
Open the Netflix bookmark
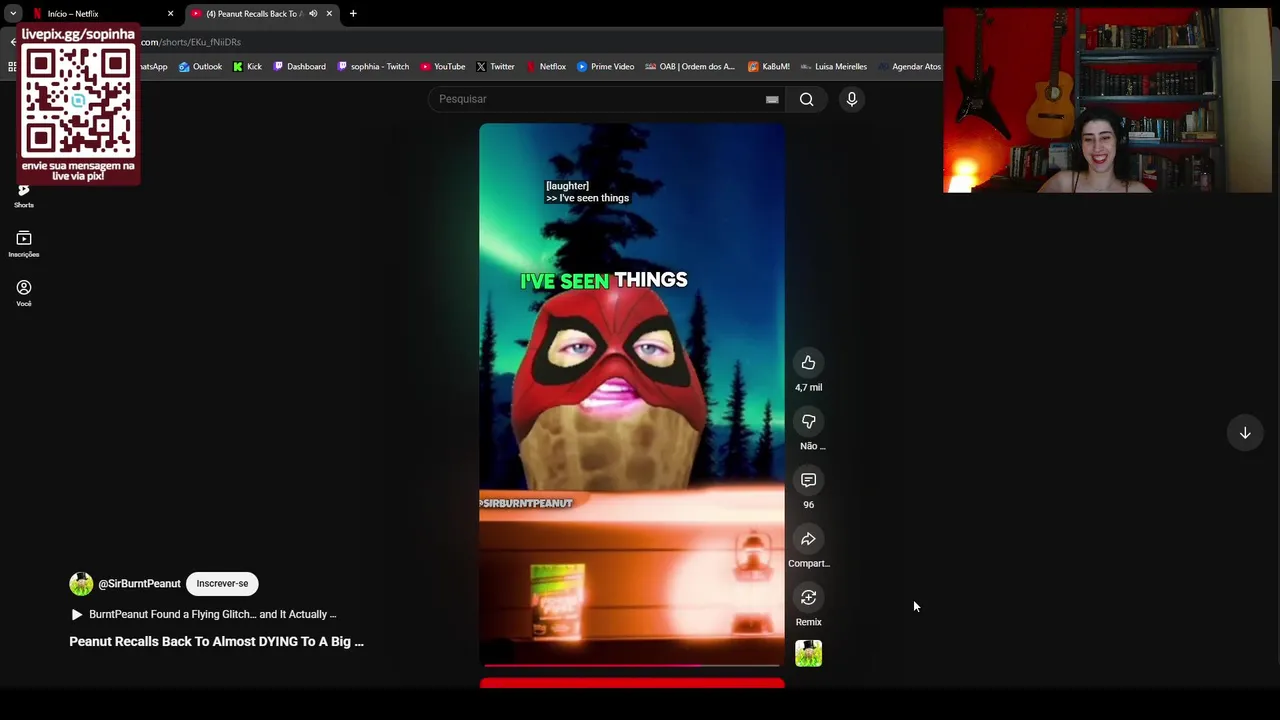(546, 67)
